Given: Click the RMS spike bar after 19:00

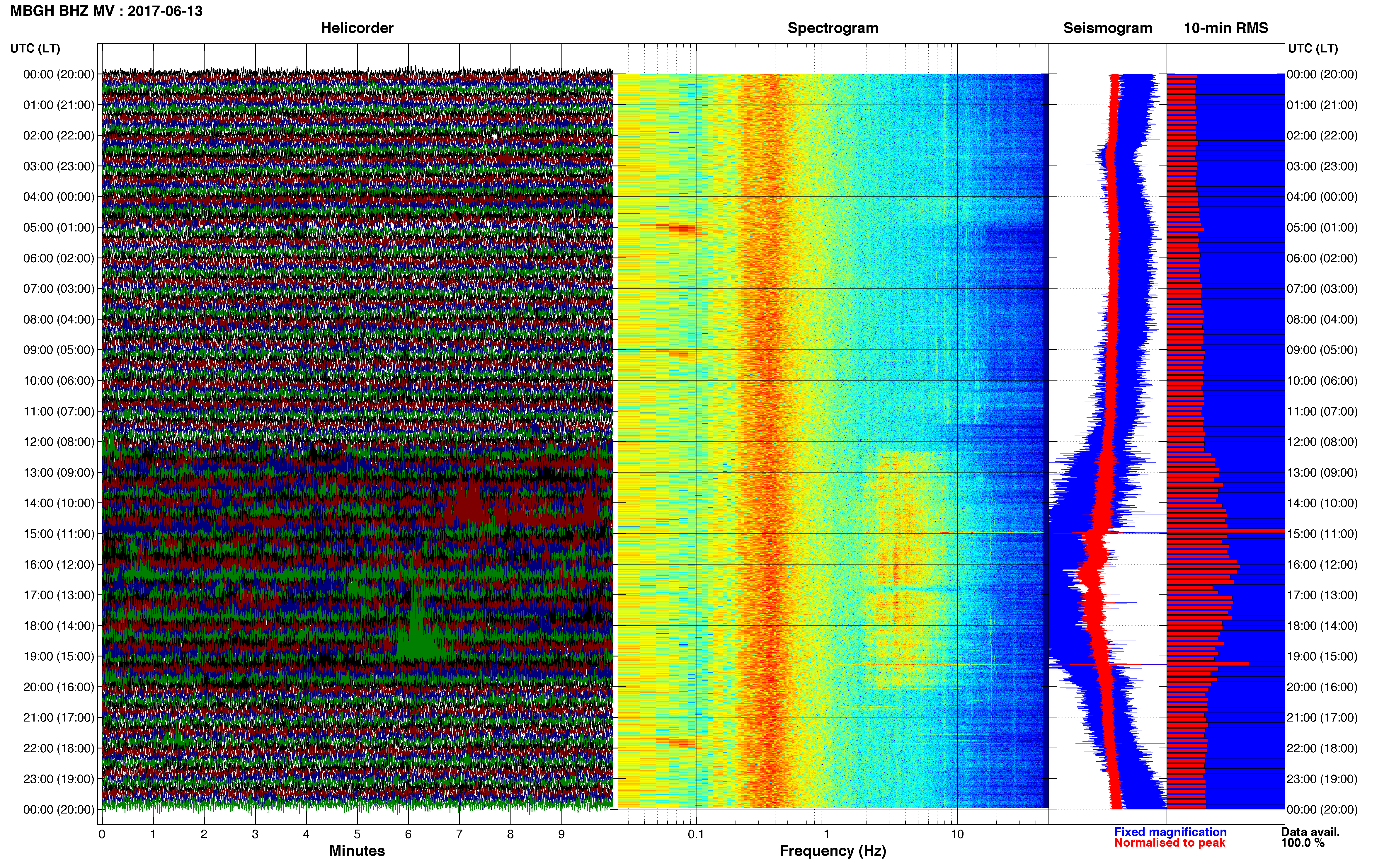Looking at the screenshot, I should pyautogui.click(x=1208, y=664).
